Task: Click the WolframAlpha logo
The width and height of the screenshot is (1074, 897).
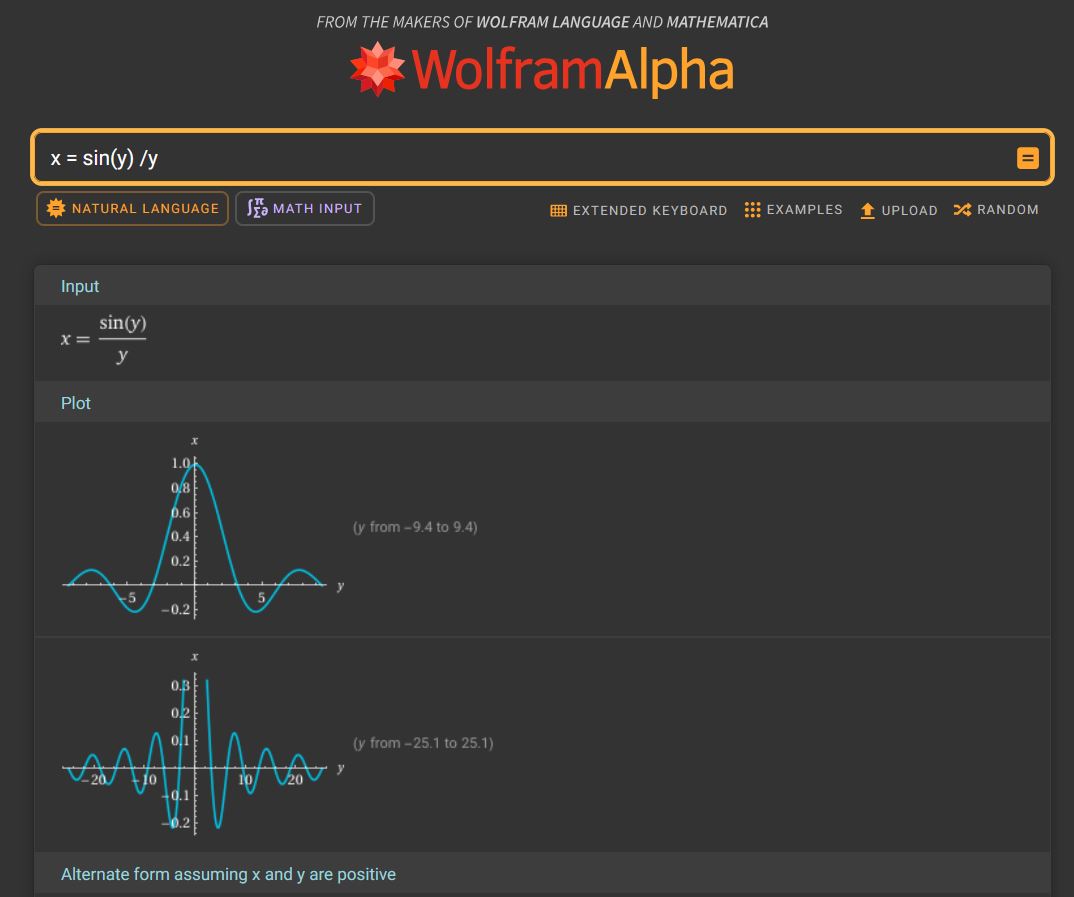Action: coord(542,70)
